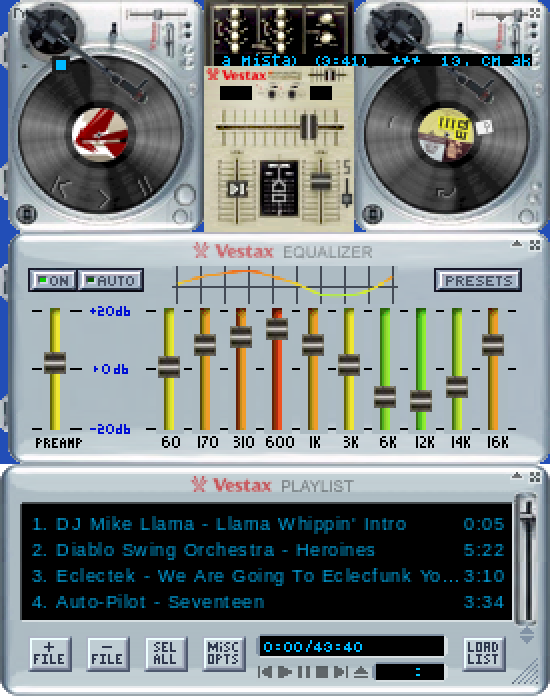Image resolution: width=550 pixels, height=696 pixels.
Task: Select track 4 Auto-Pilot - Seventeen
Action: (x=267, y=602)
